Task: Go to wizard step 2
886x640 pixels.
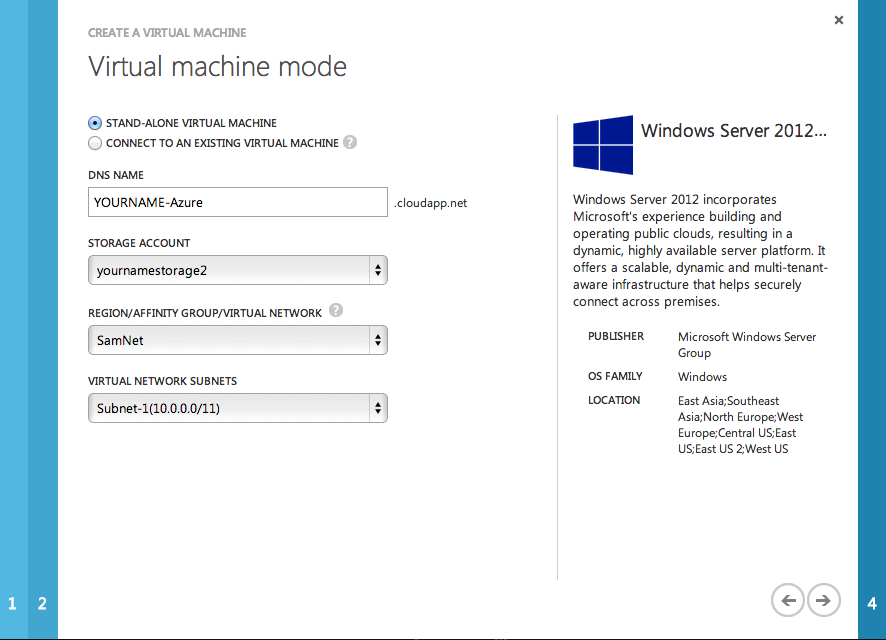Action: tap(42, 603)
